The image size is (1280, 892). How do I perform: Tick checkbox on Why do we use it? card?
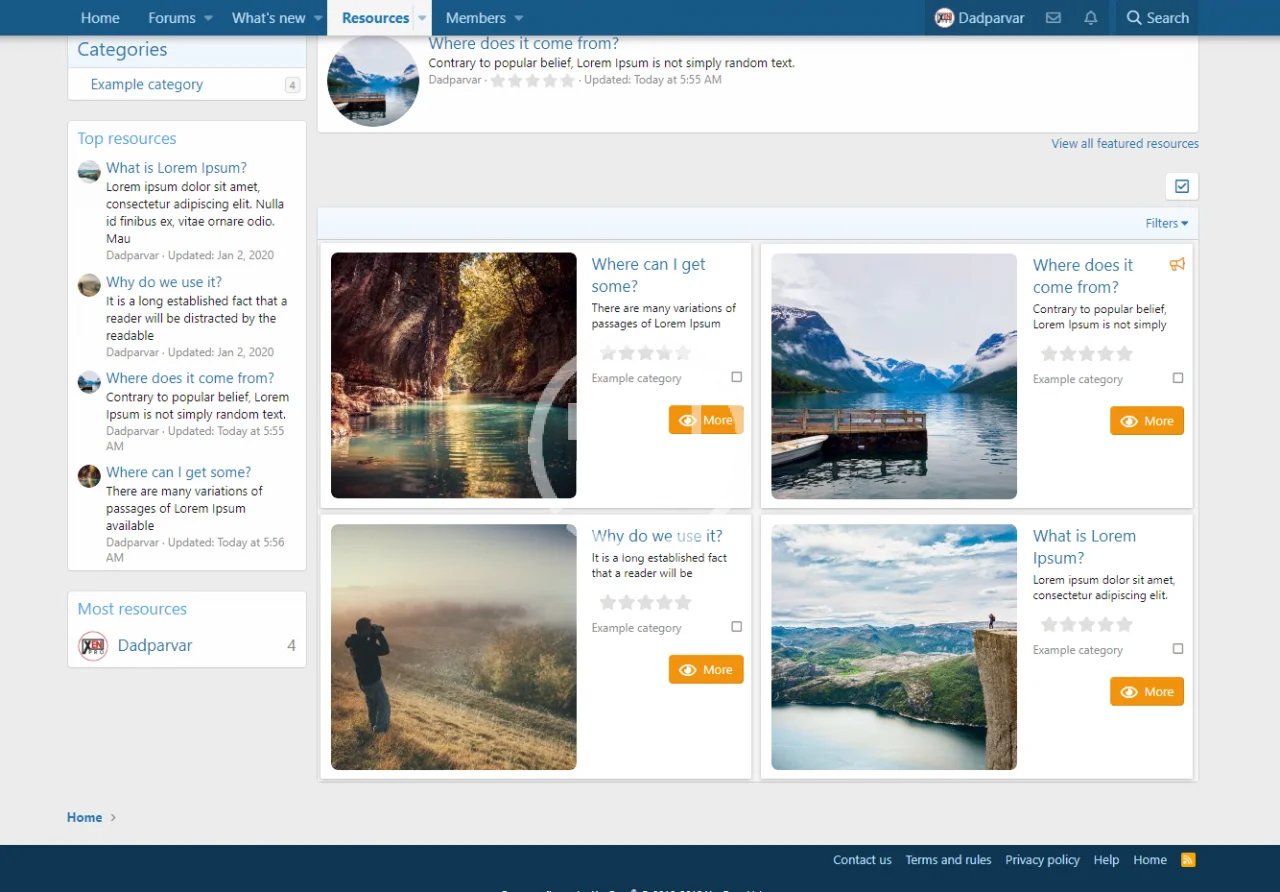point(736,627)
